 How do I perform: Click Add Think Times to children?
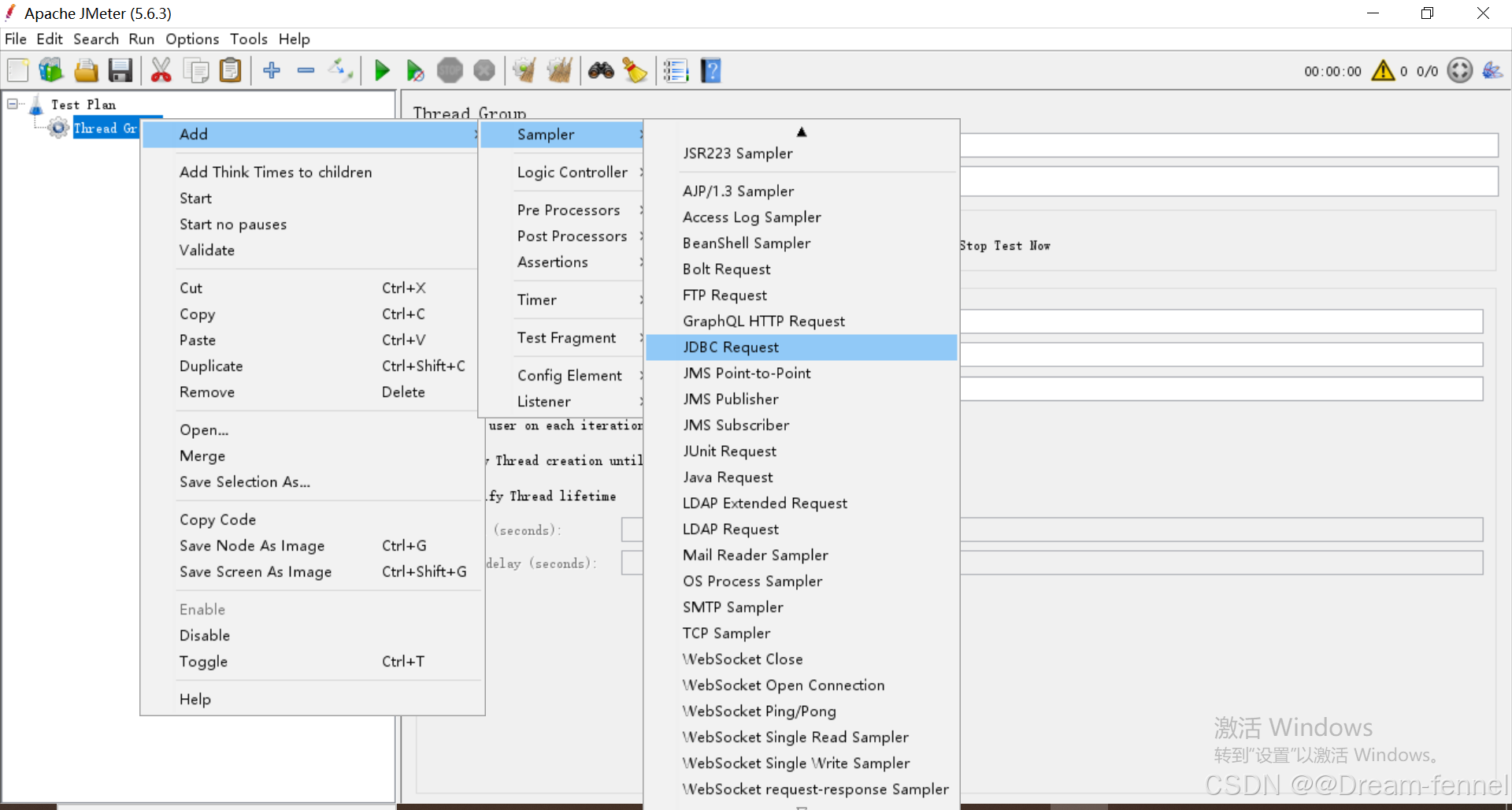point(312,172)
